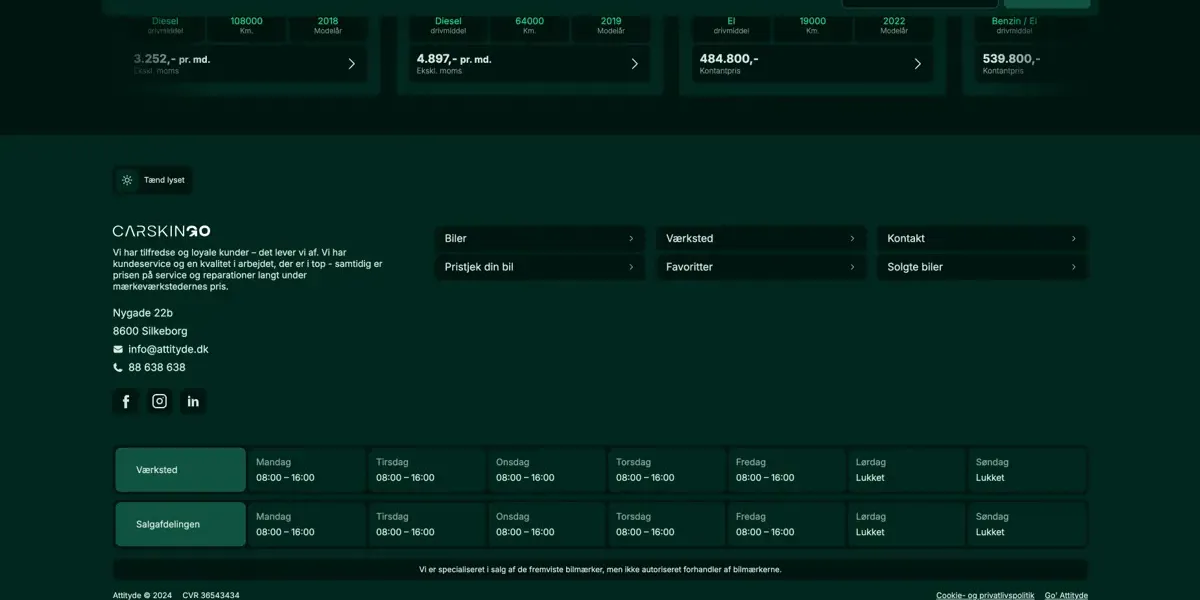Open the Cookie- og privatlivspolitik link
This screenshot has width=1200, height=600.
pyautogui.click(x=984, y=595)
